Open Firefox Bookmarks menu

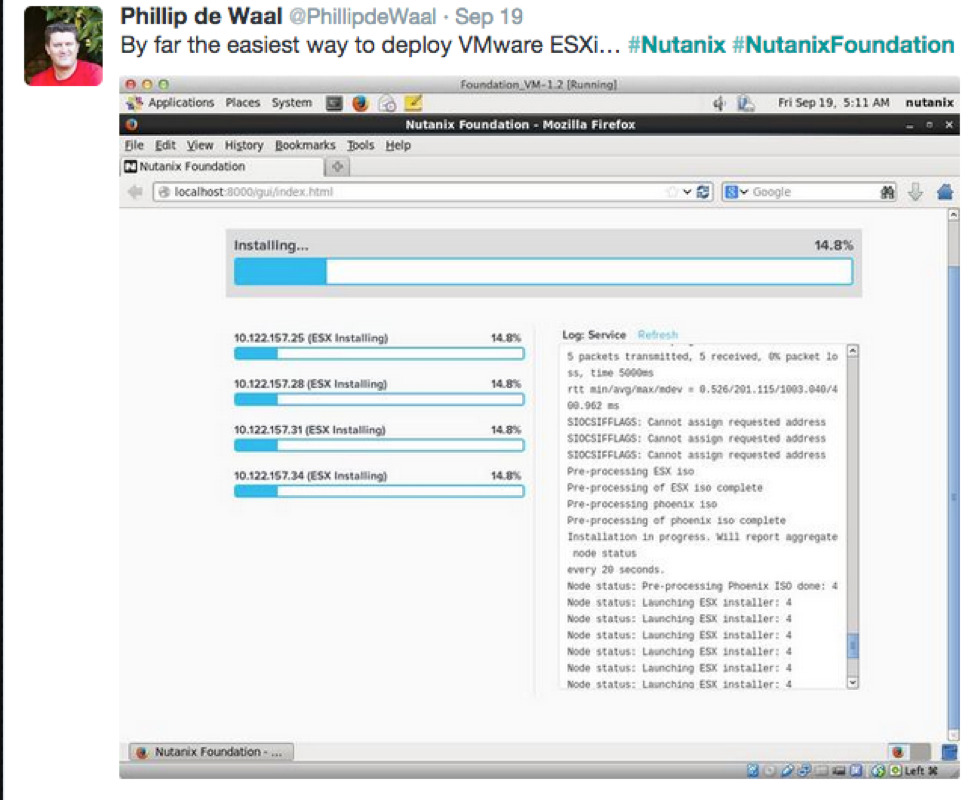click(x=305, y=145)
